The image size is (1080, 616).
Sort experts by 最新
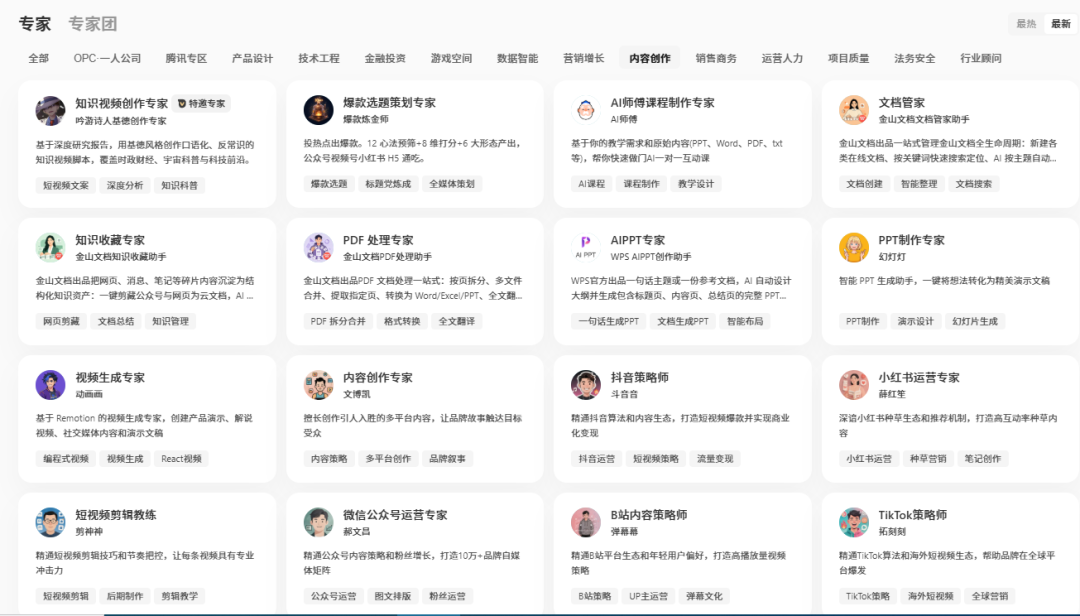point(1061,23)
